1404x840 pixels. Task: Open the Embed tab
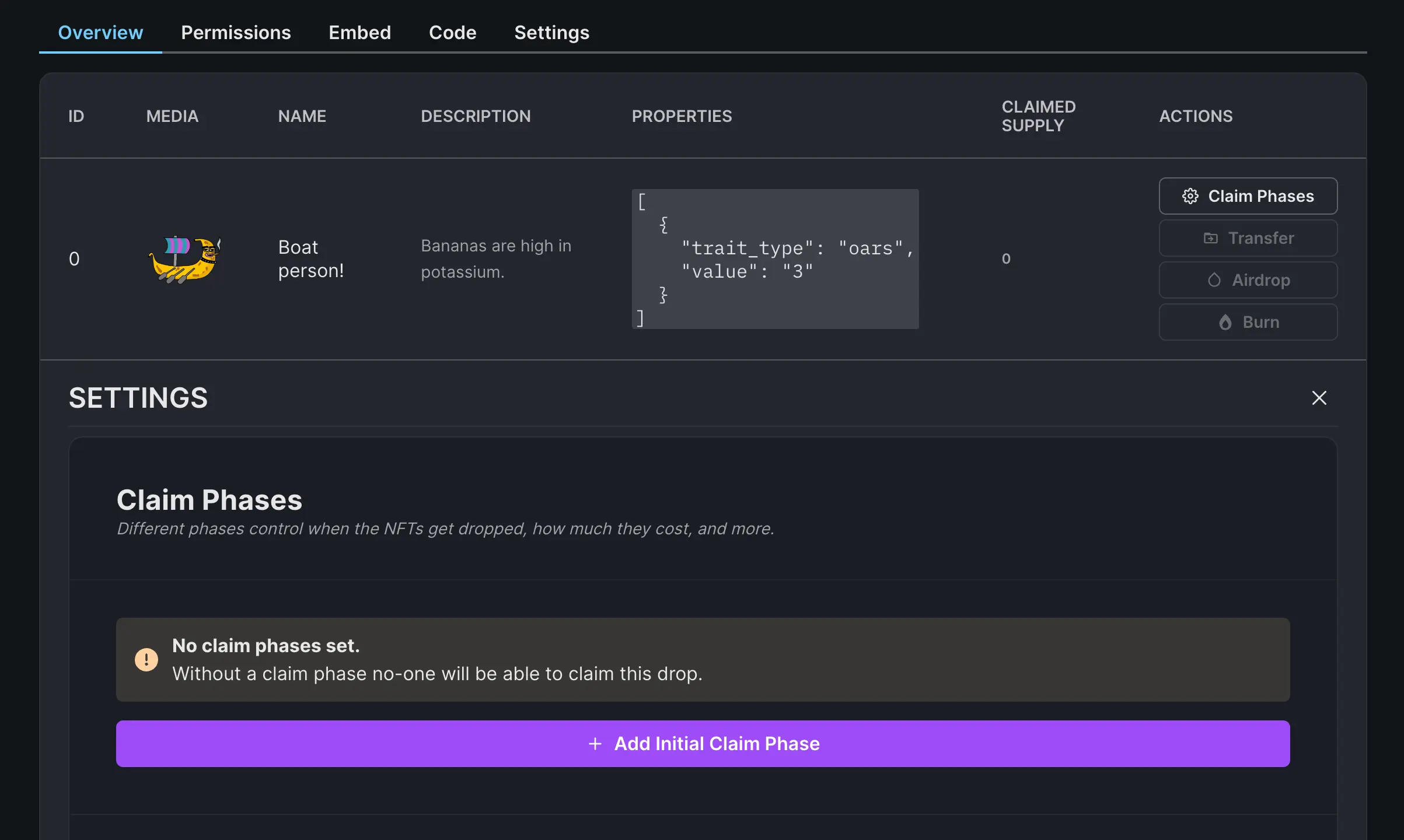(x=359, y=33)
